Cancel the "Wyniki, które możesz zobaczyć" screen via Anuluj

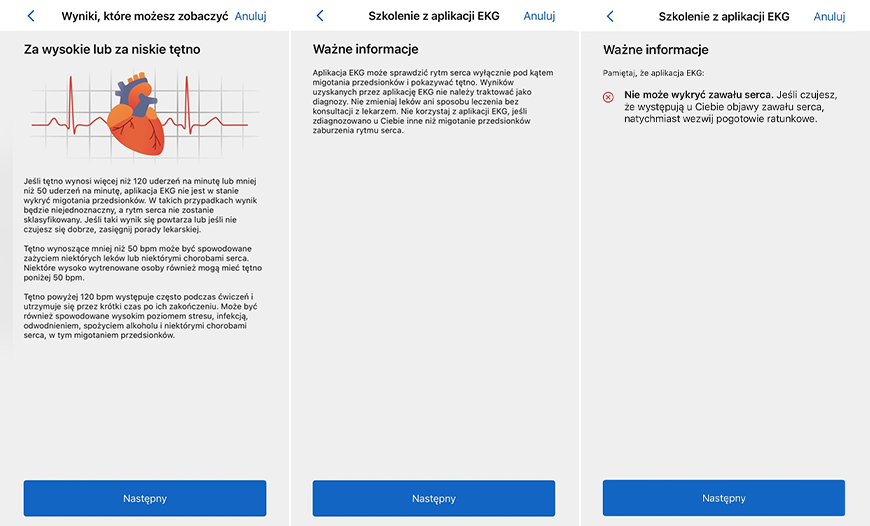click(x=250, y=16)
